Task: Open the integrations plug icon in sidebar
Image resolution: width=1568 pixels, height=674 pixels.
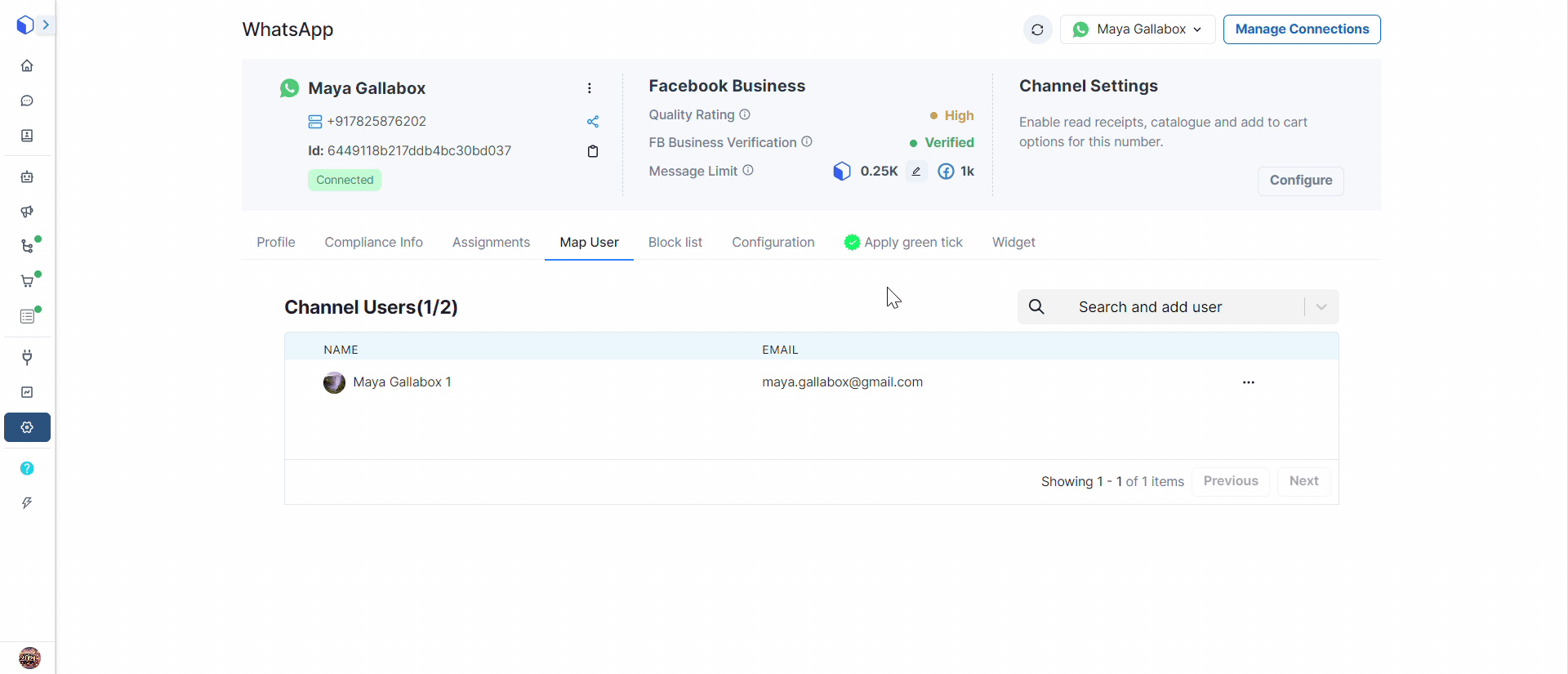Action: click(x=27, y=357)
